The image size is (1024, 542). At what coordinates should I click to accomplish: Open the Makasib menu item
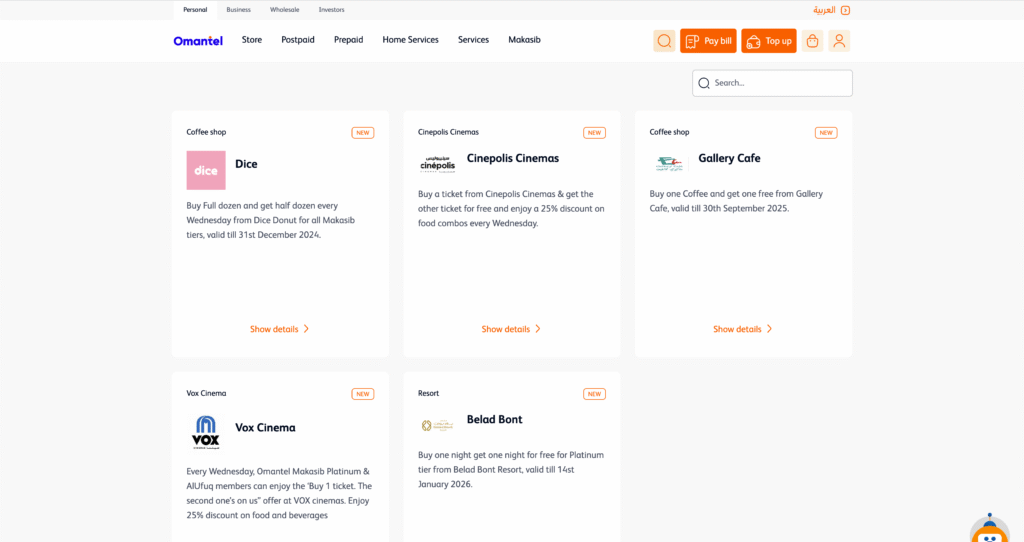pos(524,40)
